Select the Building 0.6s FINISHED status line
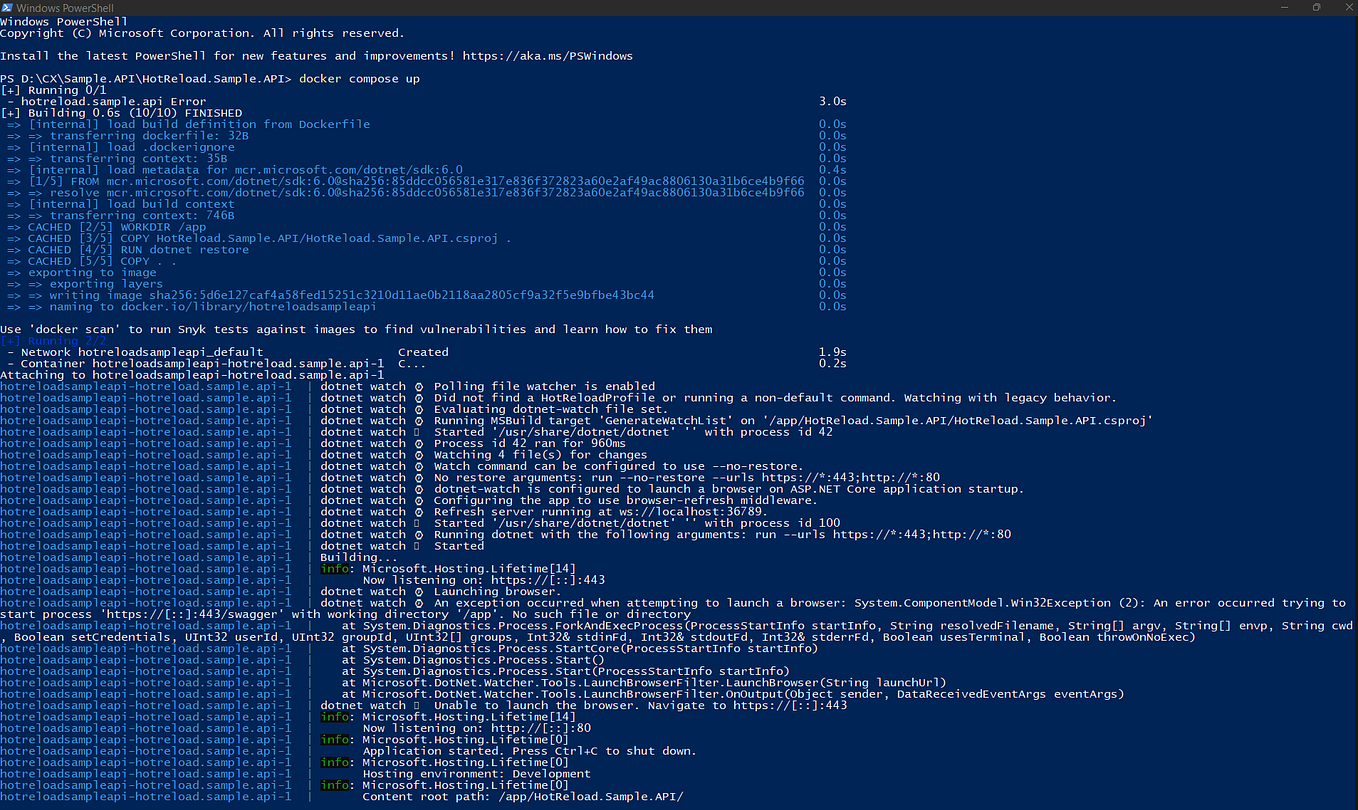This screenshot has width=1358, height=810. 120,112
